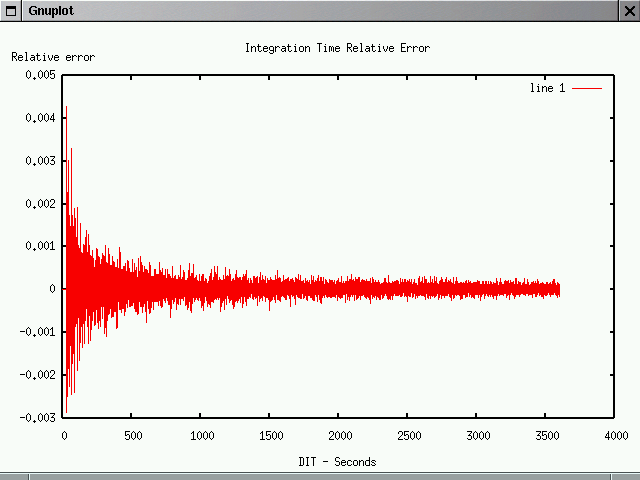Click the bottom-right window resize corner
The width and height of the screenshot is (640, 480).
632,475
